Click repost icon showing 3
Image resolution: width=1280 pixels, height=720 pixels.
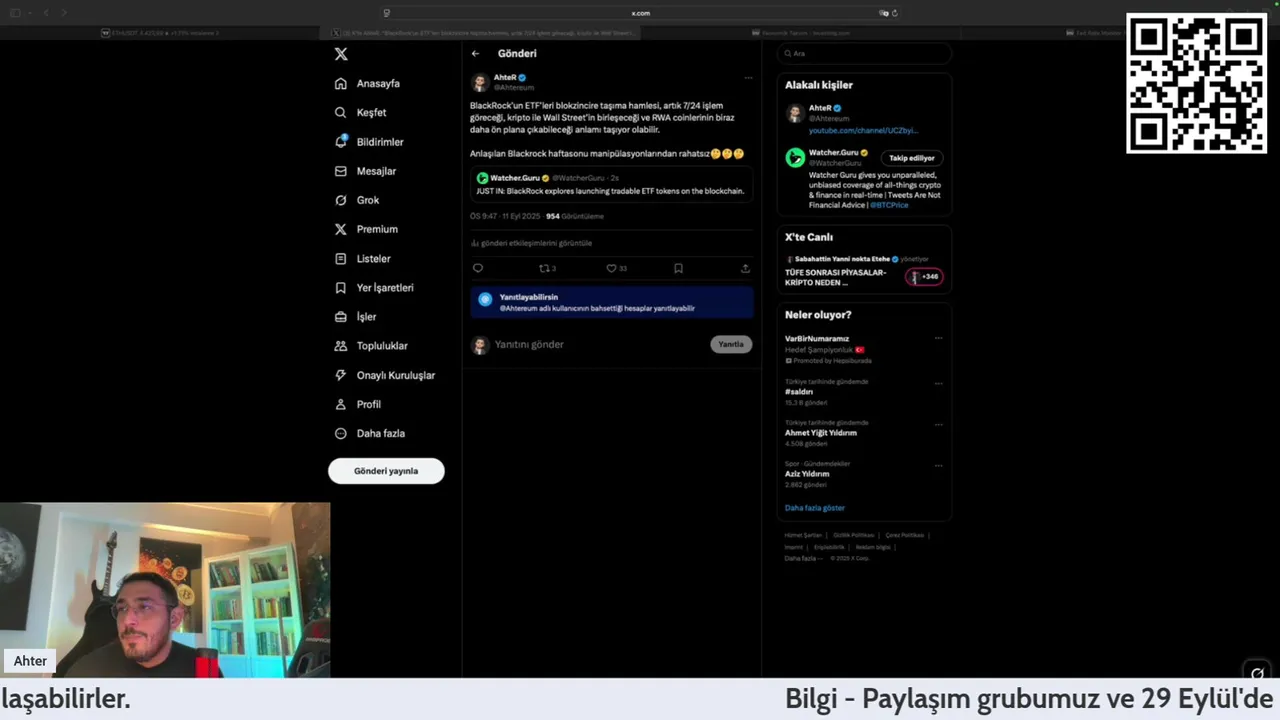545,268
